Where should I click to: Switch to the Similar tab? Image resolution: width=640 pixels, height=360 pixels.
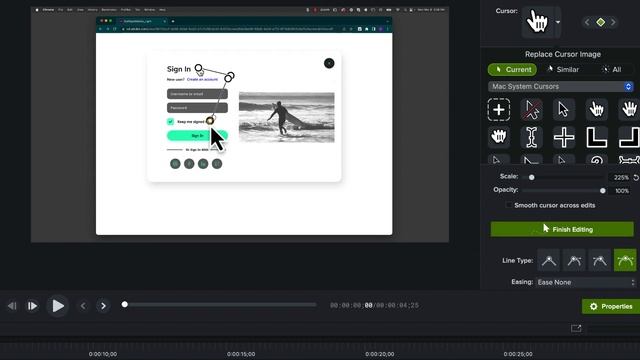point(563,69)
